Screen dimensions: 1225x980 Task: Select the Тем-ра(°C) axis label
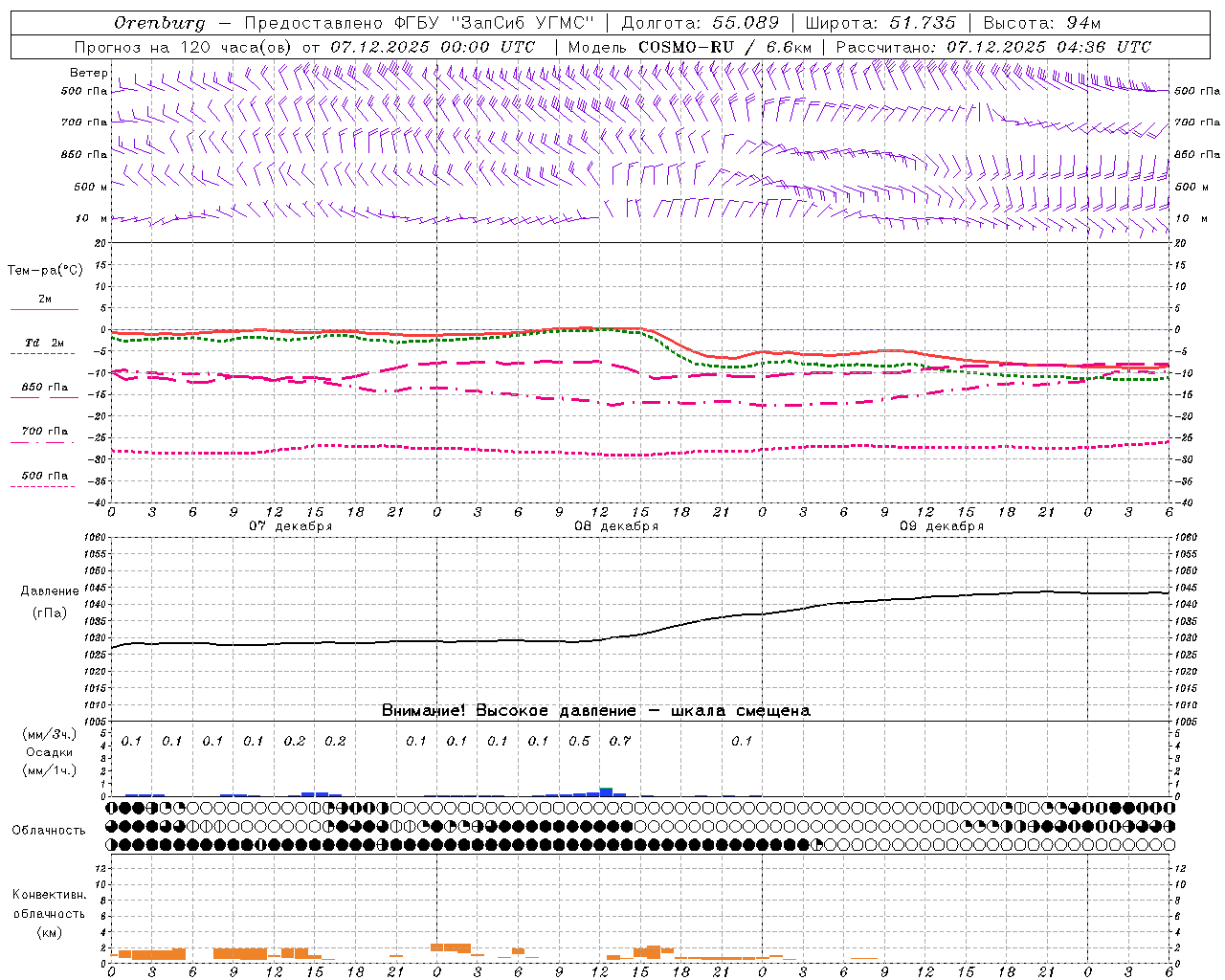coord(45,271)
